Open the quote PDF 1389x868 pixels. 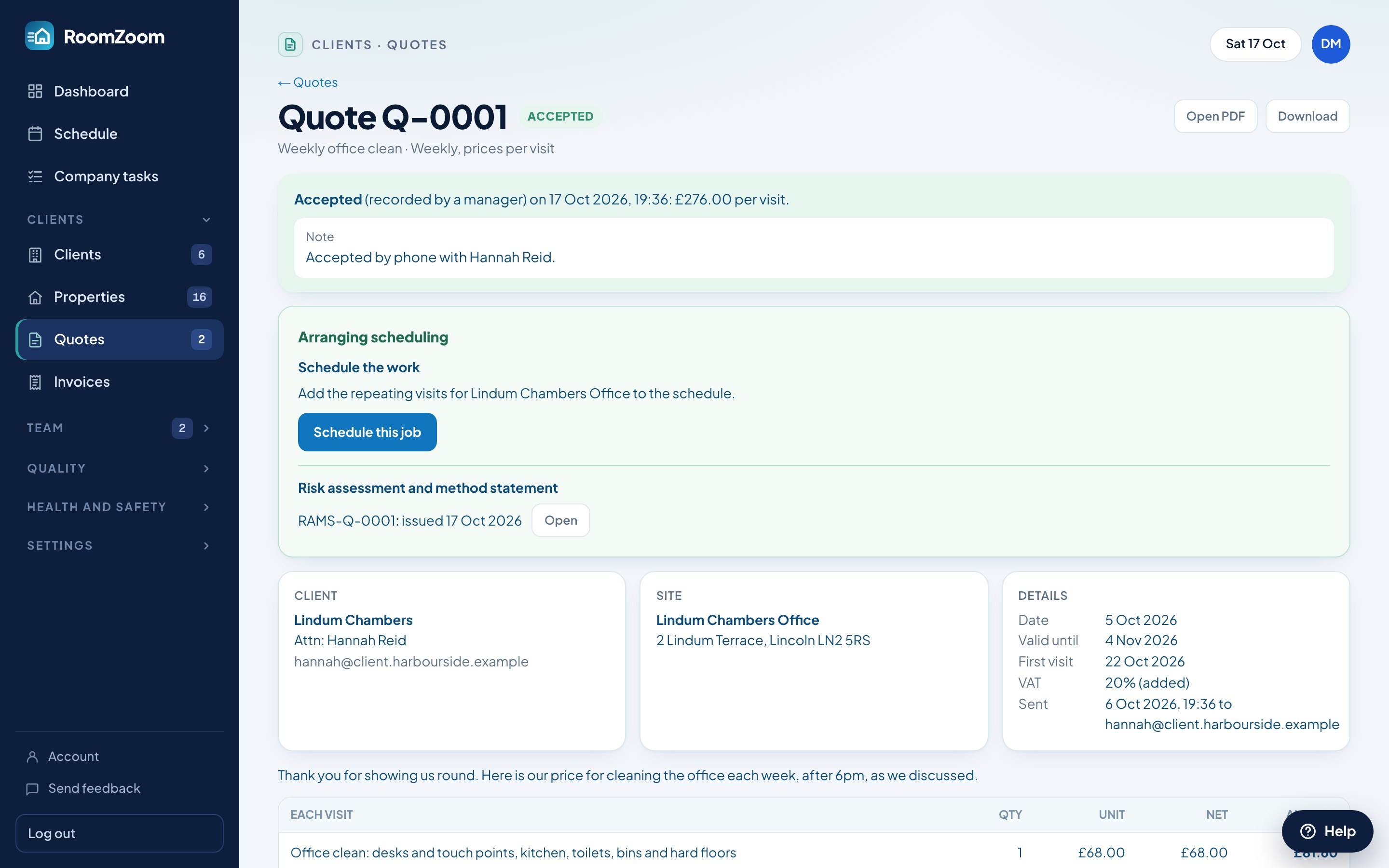[1216, 117]
